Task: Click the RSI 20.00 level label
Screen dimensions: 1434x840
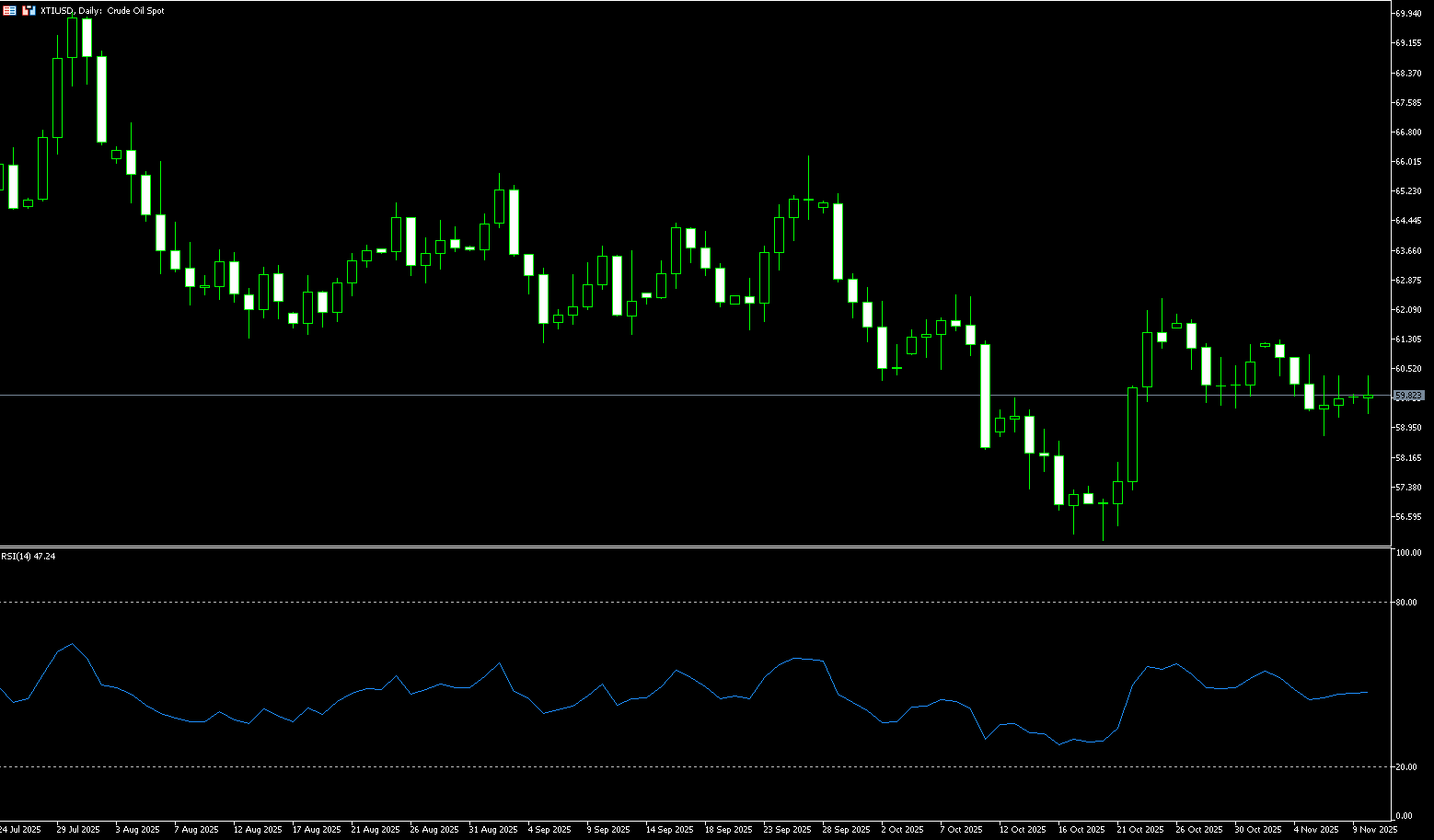Action: pos(1406,767)
